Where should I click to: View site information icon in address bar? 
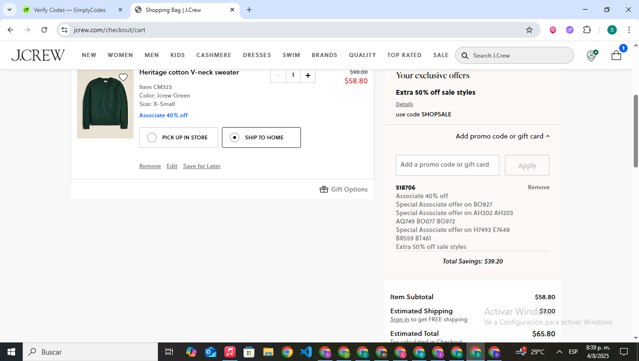[x=64, y=30]
